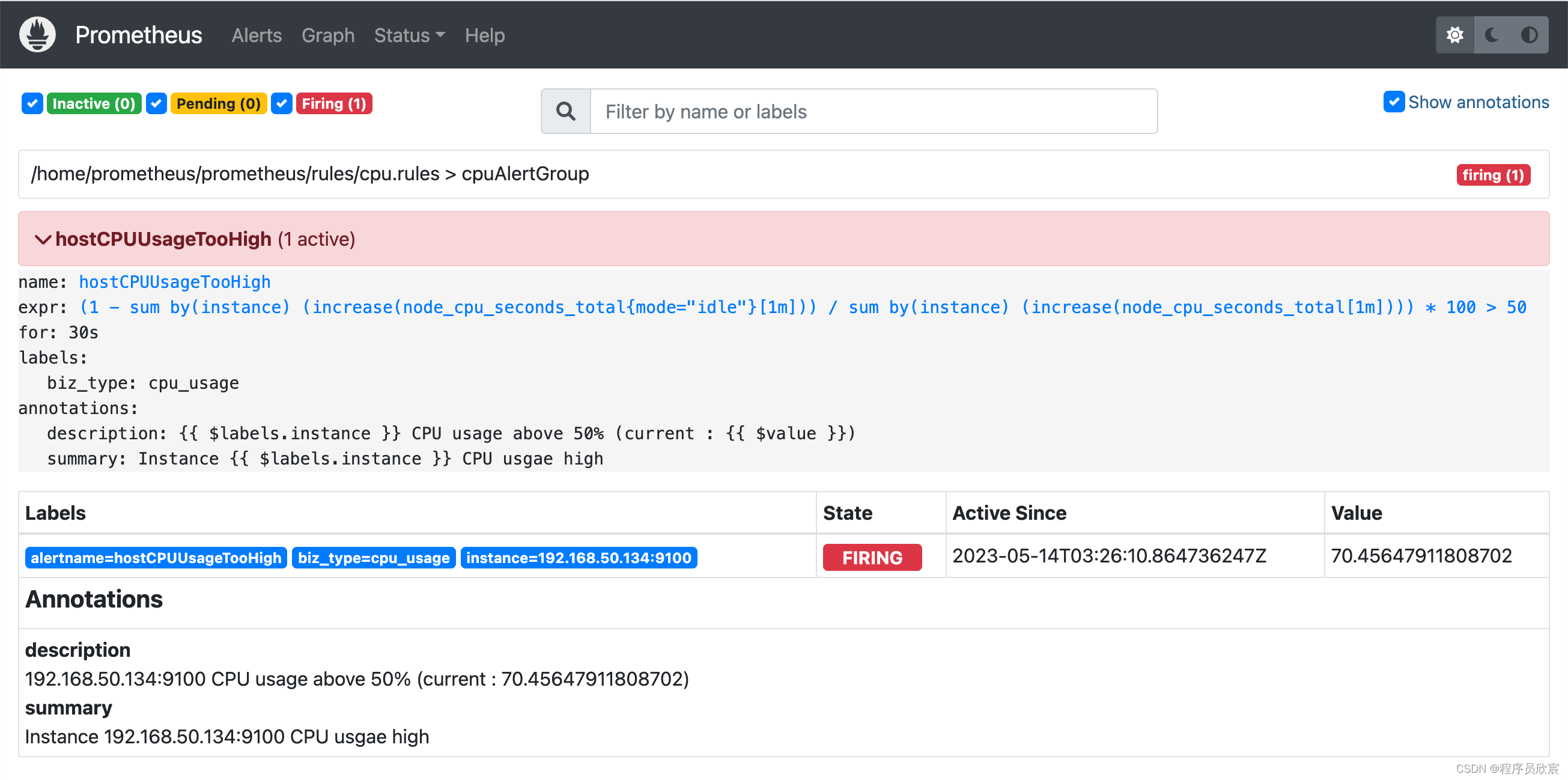Open the hostCPUUsageTooHigh name link
Image resolution: width=1568 pixels, height=780 pixels.
click(175, 282)
